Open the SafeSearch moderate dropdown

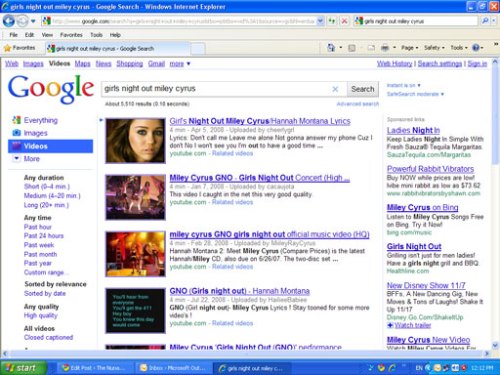415,94
